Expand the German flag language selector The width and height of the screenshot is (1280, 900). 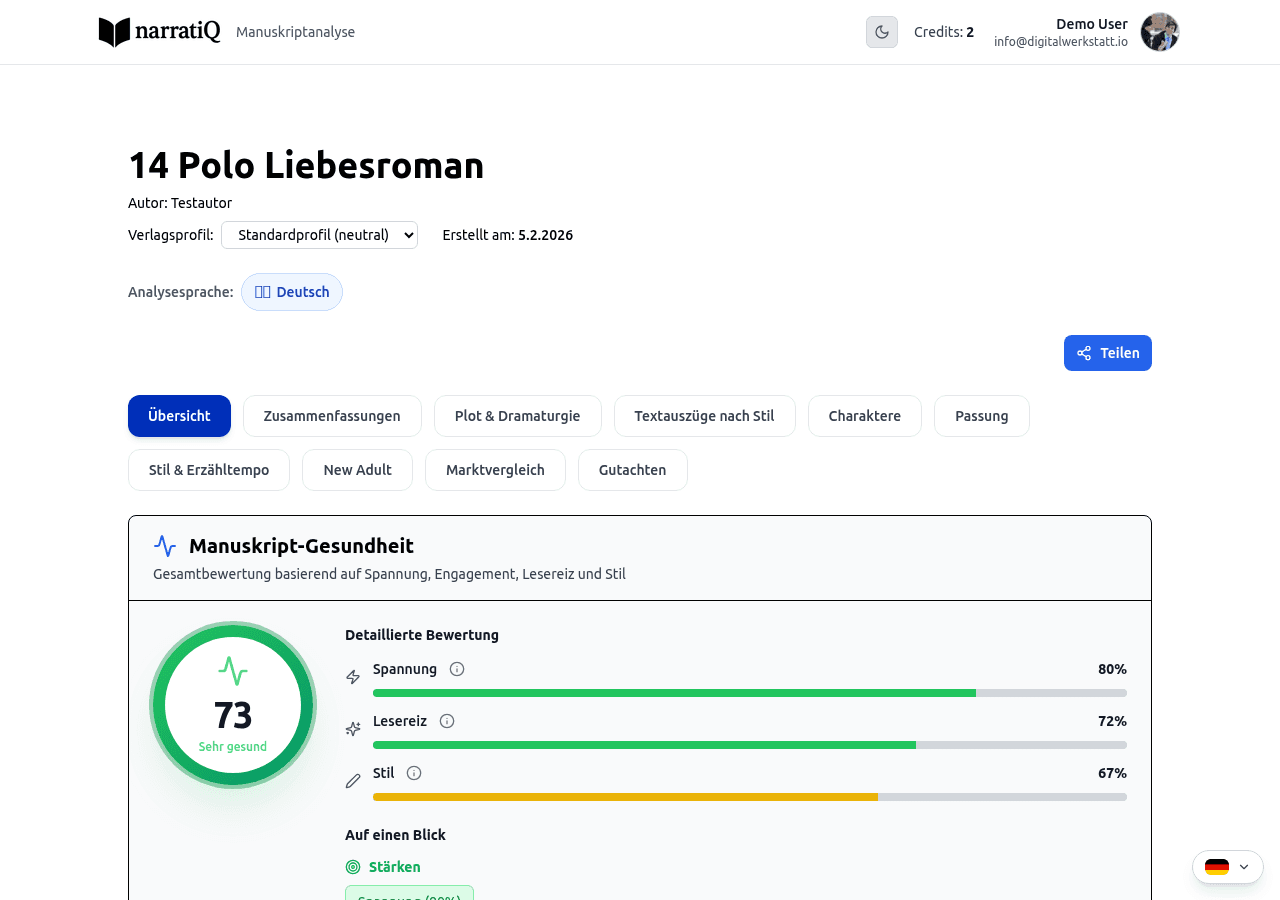point(1227,867)
